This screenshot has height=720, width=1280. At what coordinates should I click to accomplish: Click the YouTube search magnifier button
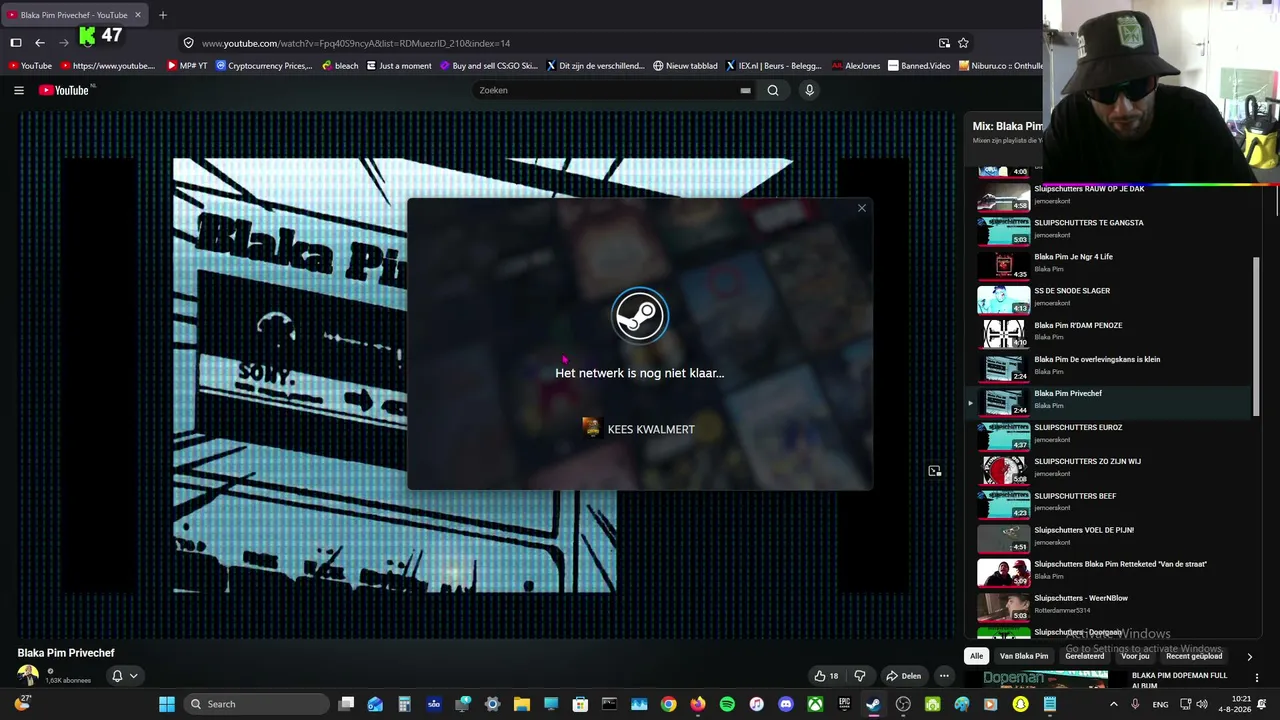(773, 90)
